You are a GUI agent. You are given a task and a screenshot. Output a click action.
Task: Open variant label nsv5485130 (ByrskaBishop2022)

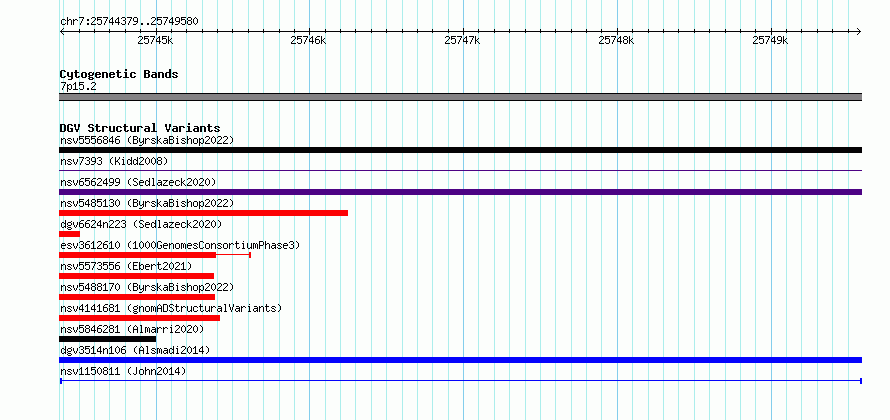pos(147,203)
